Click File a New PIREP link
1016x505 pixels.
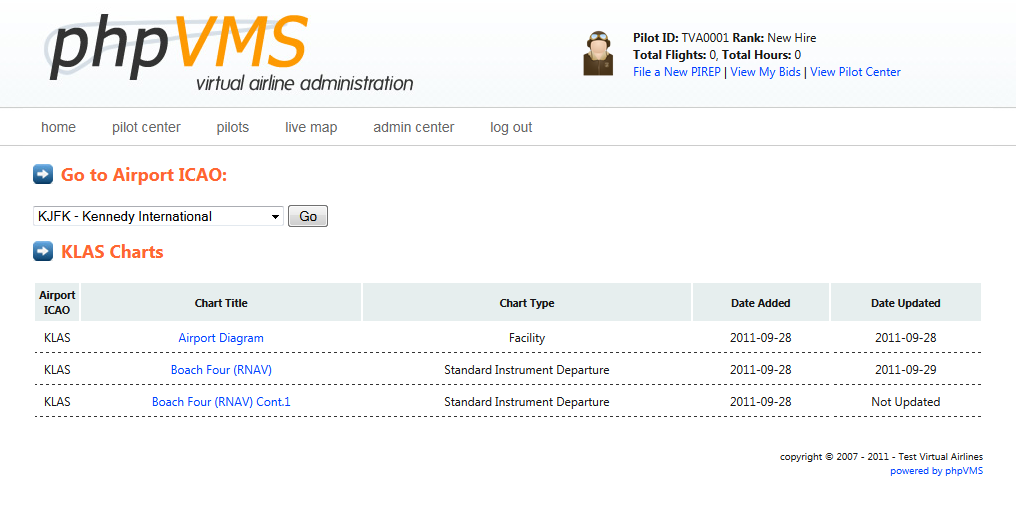(x=676, y=72)
